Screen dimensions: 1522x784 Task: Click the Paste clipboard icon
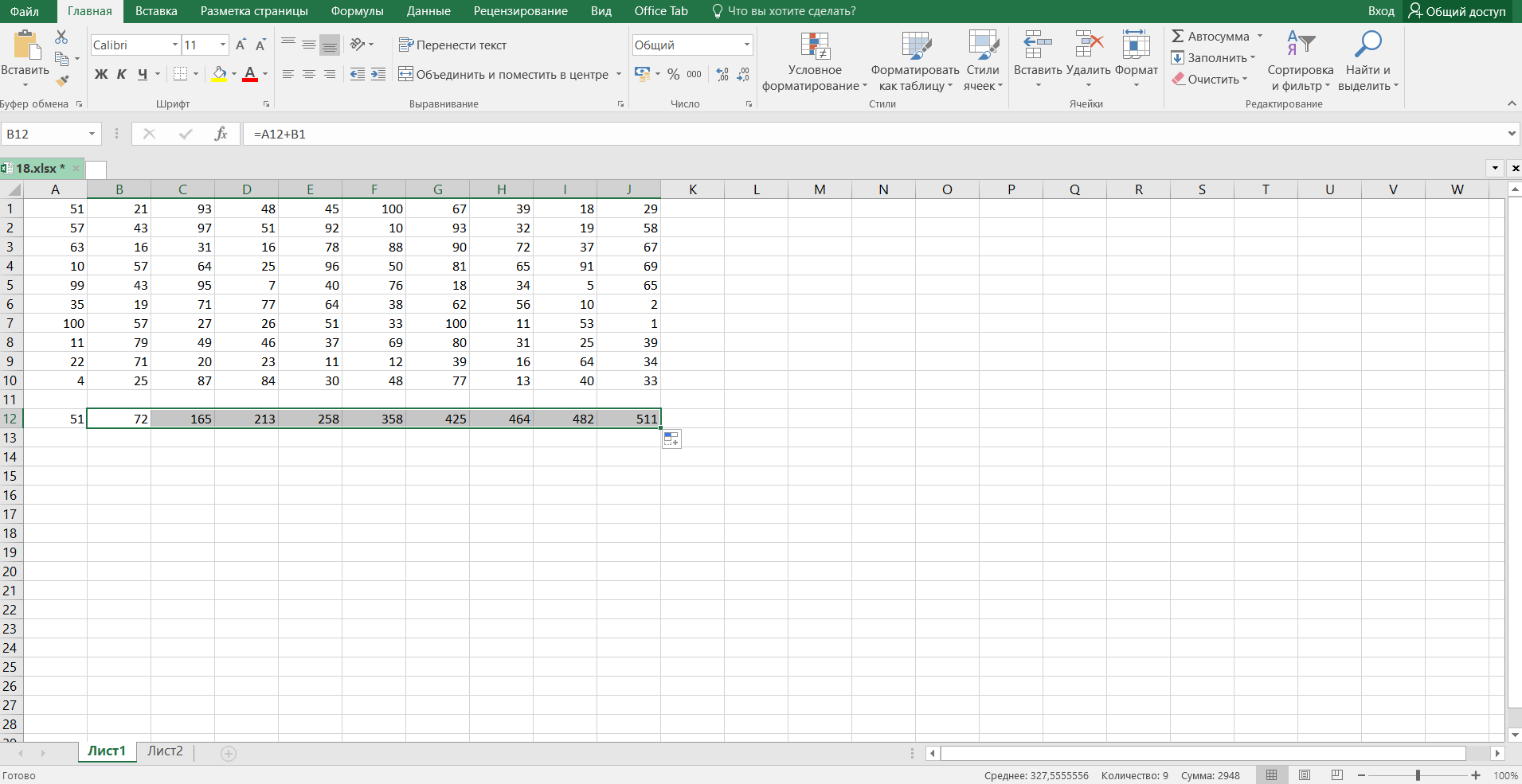26,45
